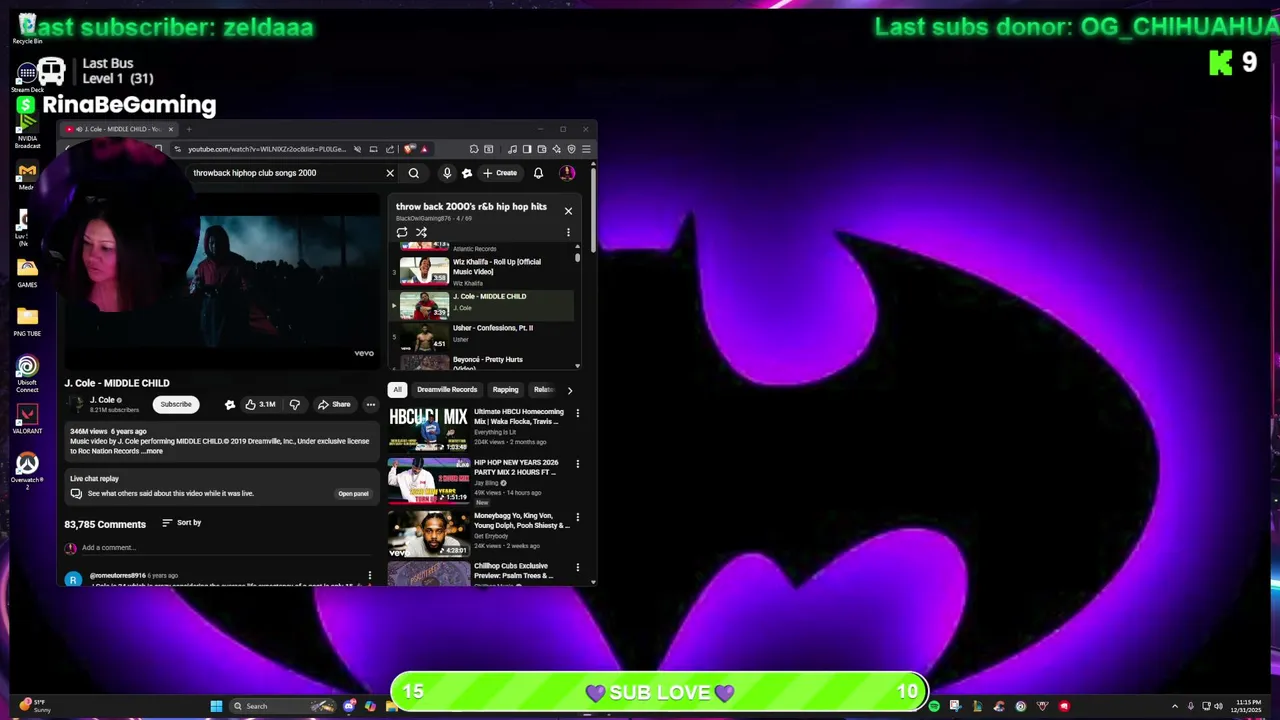This screenshot has height=720, width=1280.
Task: Click the Brave Shields lion icon
Action: (409, 150)
